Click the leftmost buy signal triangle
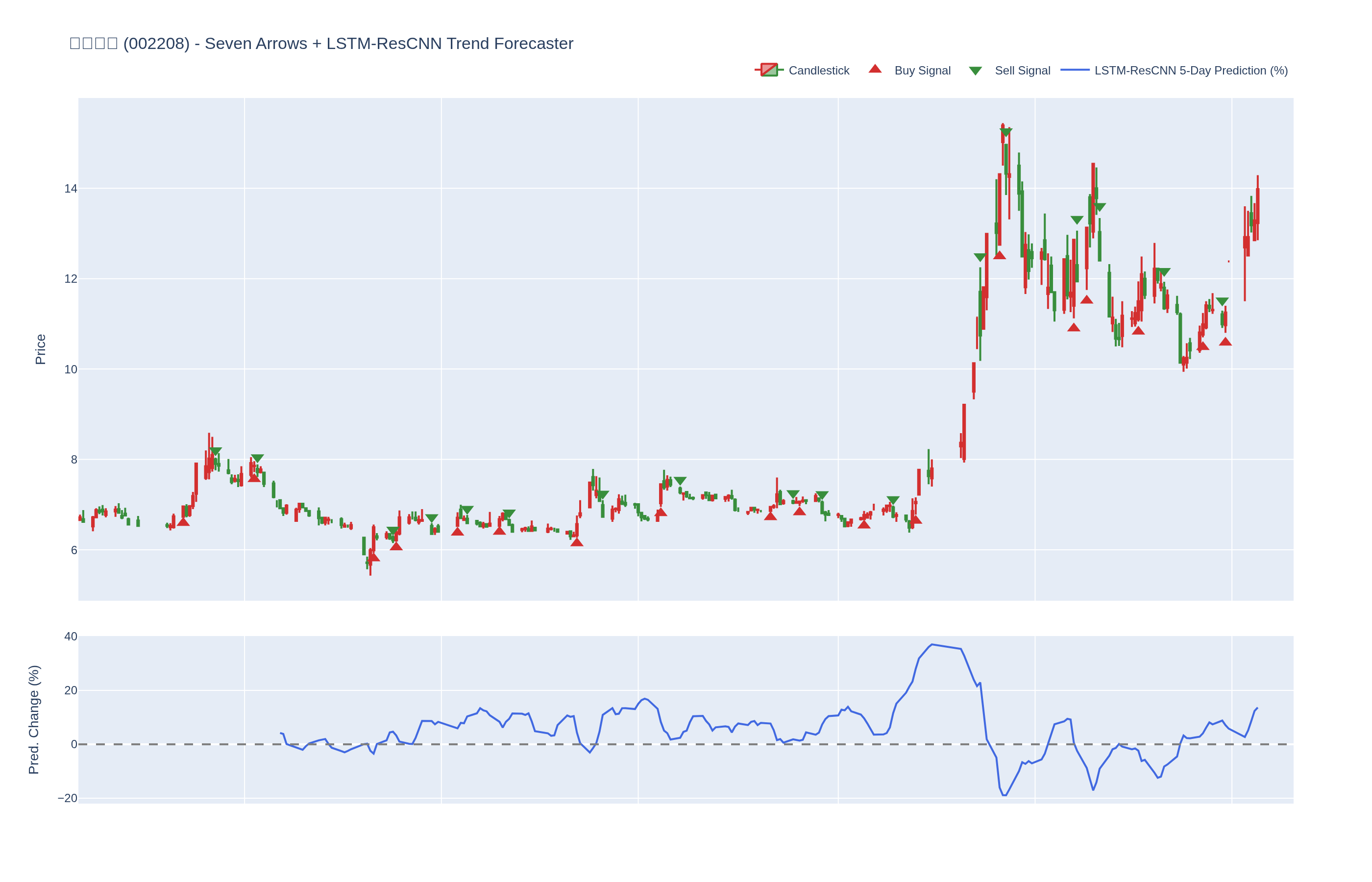 click(183, 522)
